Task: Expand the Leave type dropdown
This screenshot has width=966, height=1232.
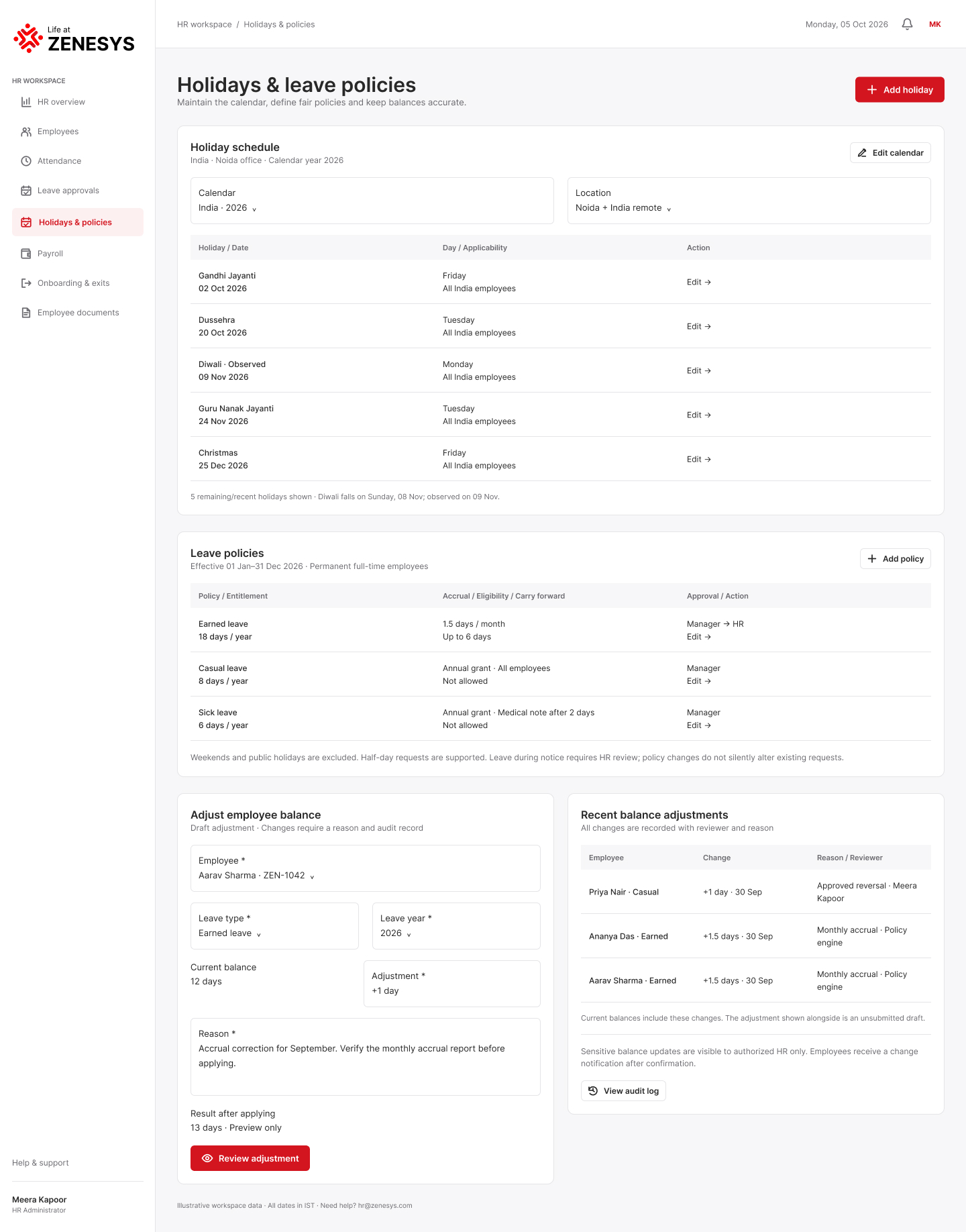Action: [274, 926]
